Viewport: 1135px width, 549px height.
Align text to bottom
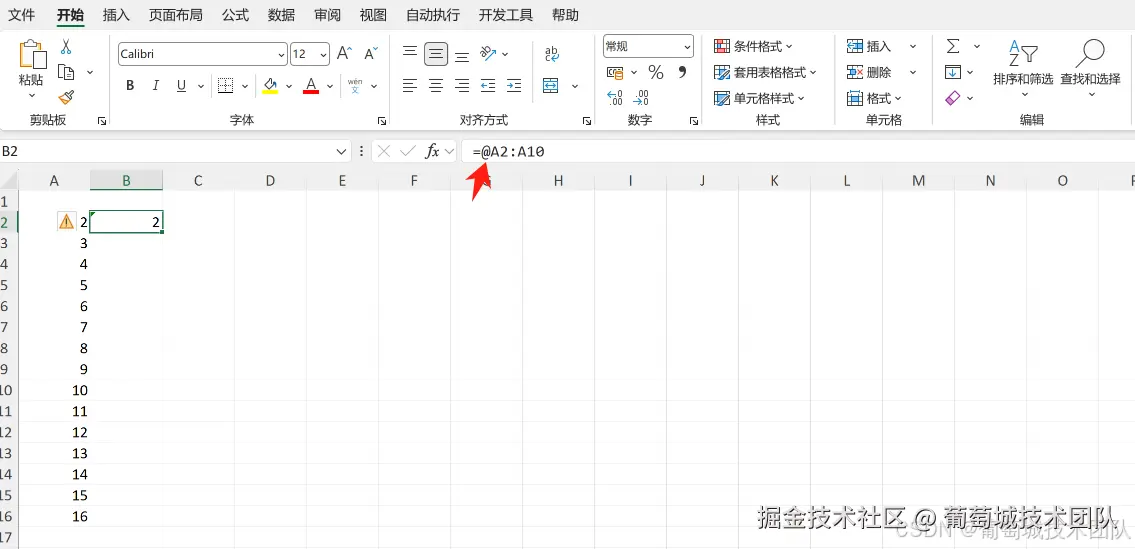click(x=462, y=55)
